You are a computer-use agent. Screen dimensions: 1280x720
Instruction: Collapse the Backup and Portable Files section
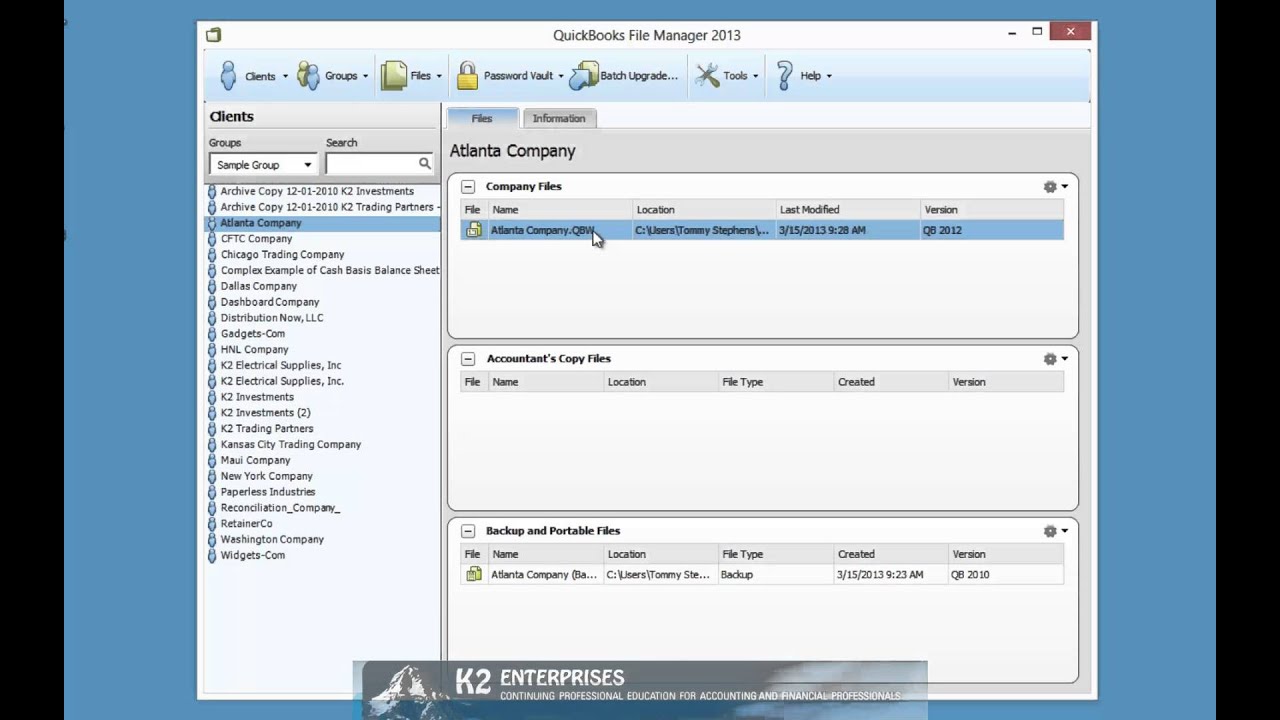(468, 531)
